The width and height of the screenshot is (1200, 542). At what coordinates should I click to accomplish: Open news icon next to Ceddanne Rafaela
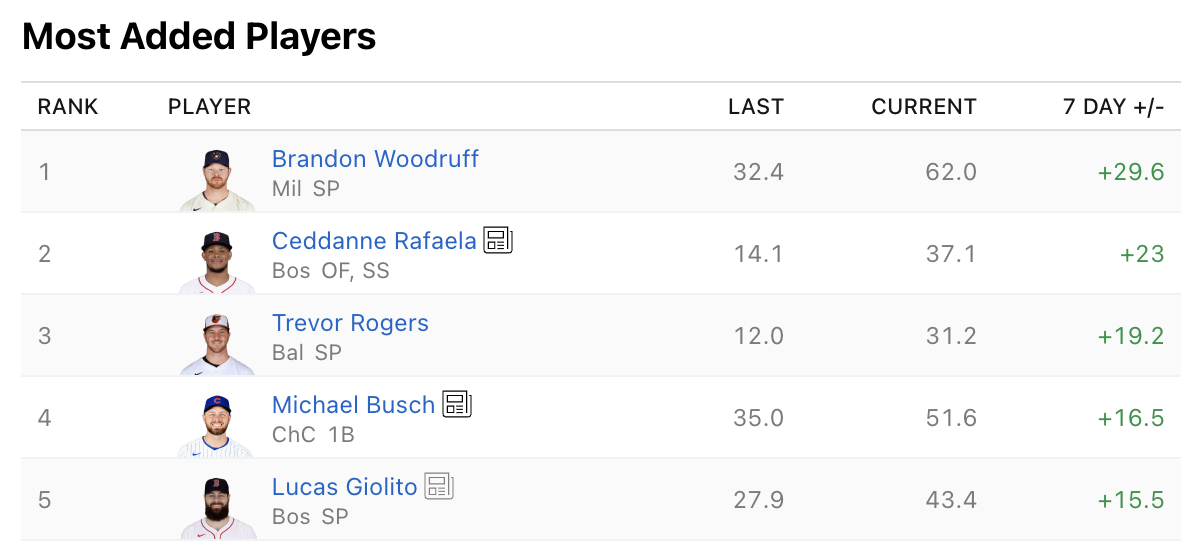coord(498,240)
